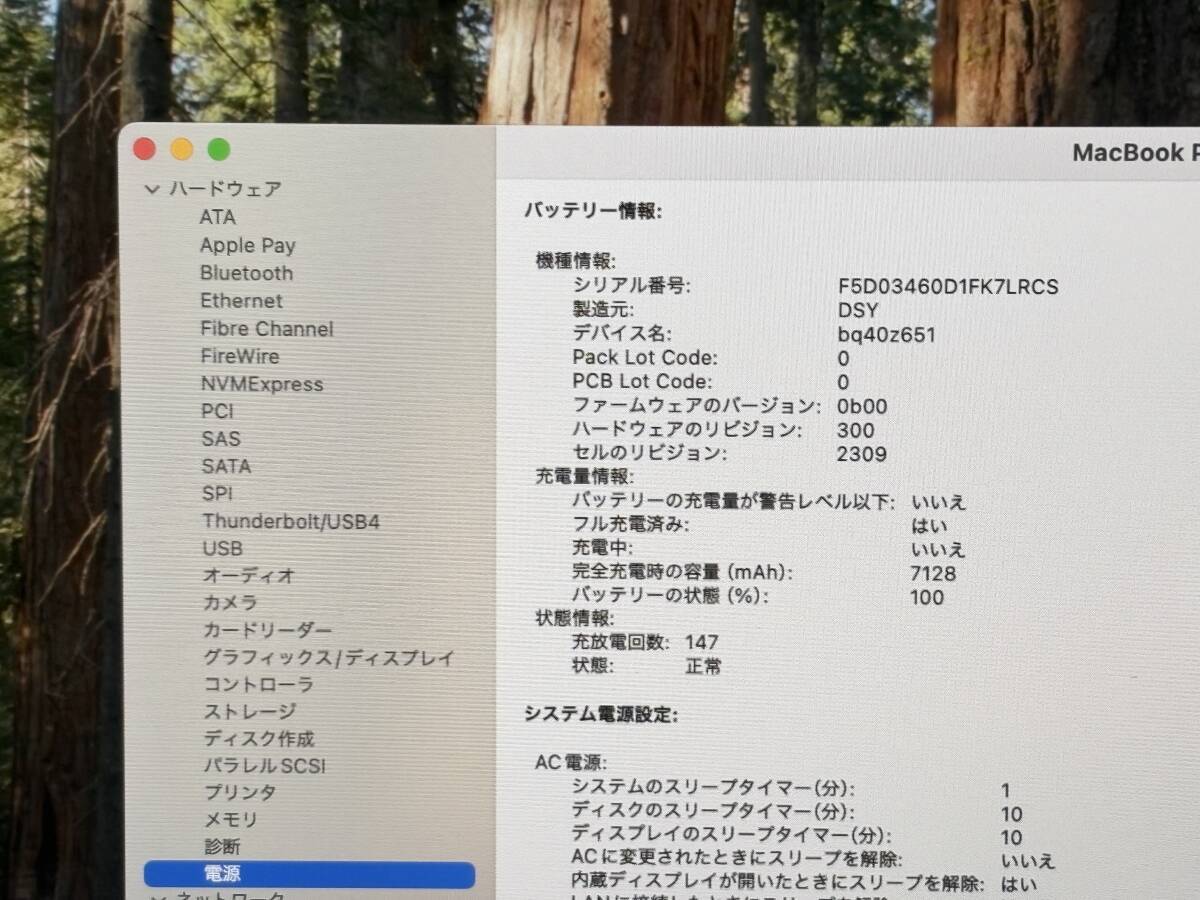Screen dimensions: 1200x900
Task: Collapse the ハードウェア section chevron
Action: [152, 189]
